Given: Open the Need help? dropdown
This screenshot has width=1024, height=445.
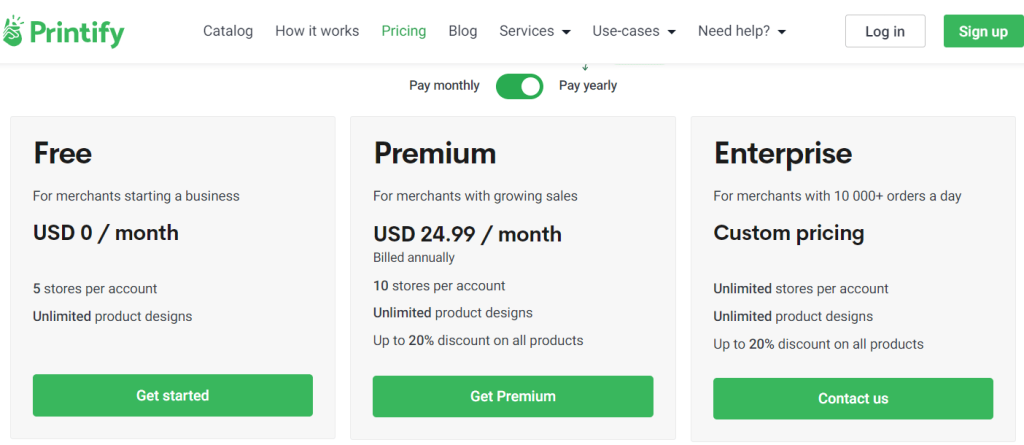Looking at the screenshot, I should pyautogui.click(x=741, y=31).
